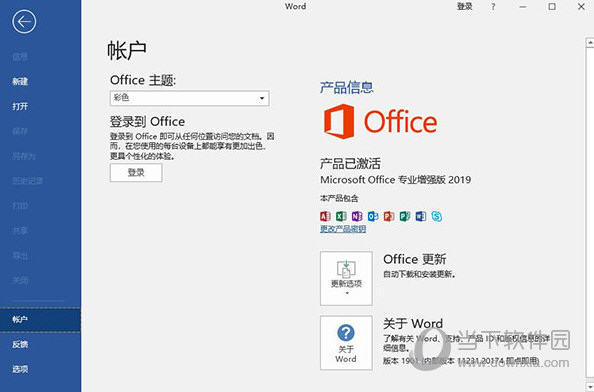Select 导出 in the sidebar
Screen dimensions: 594x392
point(20,256)
